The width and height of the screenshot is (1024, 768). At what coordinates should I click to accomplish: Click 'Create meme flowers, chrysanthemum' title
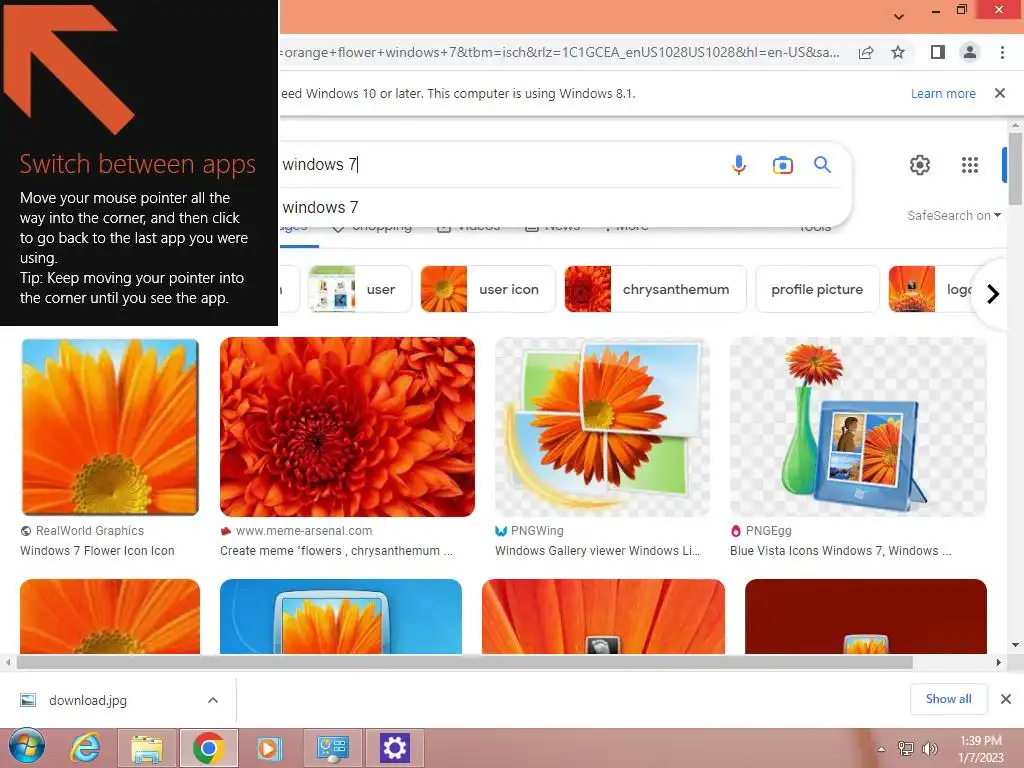[336, 551]
